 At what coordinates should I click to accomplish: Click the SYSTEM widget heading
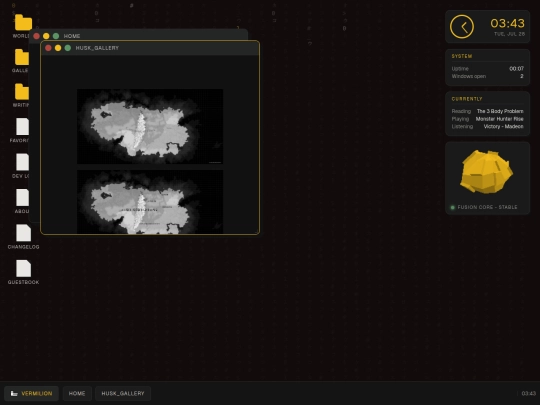click(462, 56)
